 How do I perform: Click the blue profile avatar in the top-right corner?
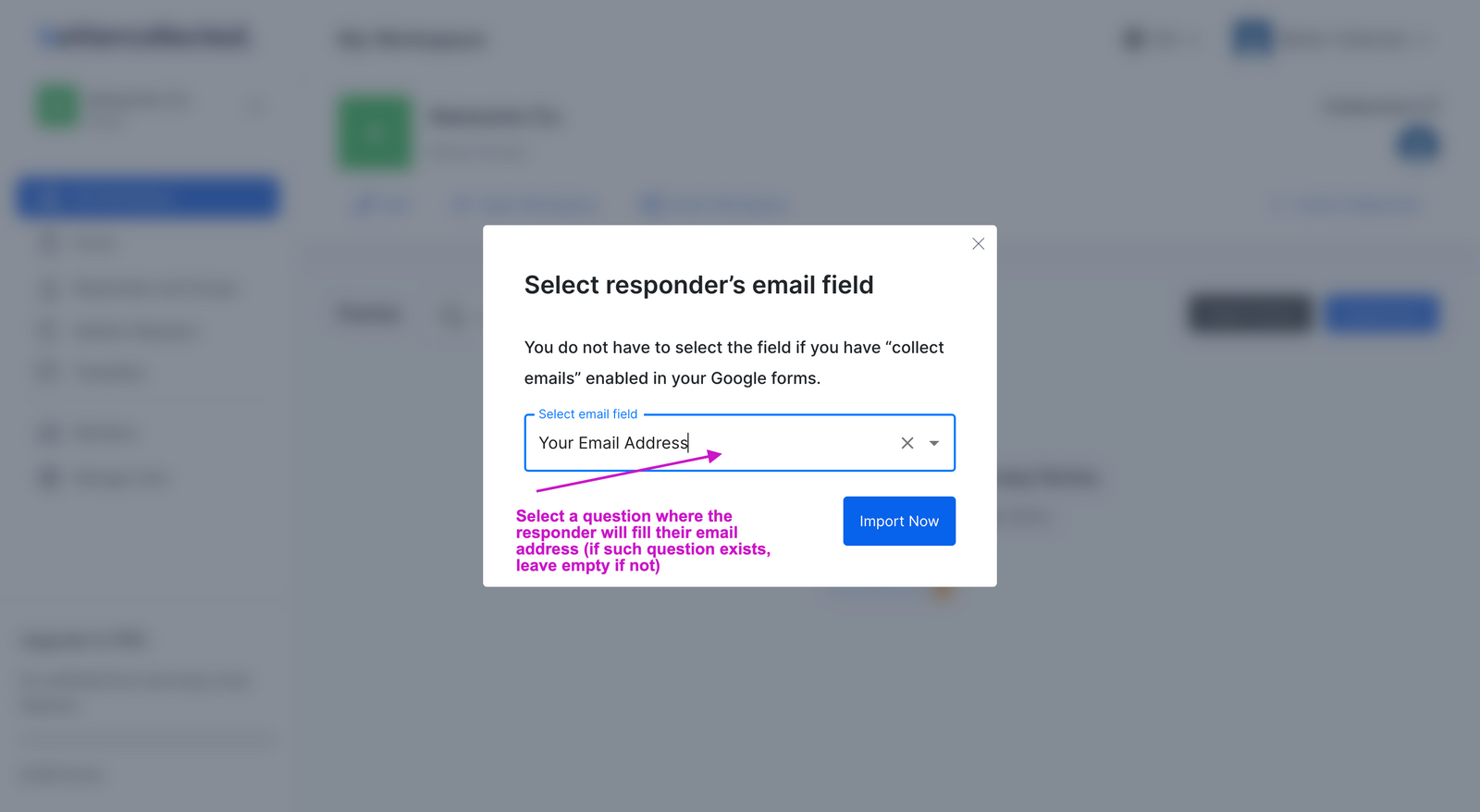click(x=1251, y=38)
